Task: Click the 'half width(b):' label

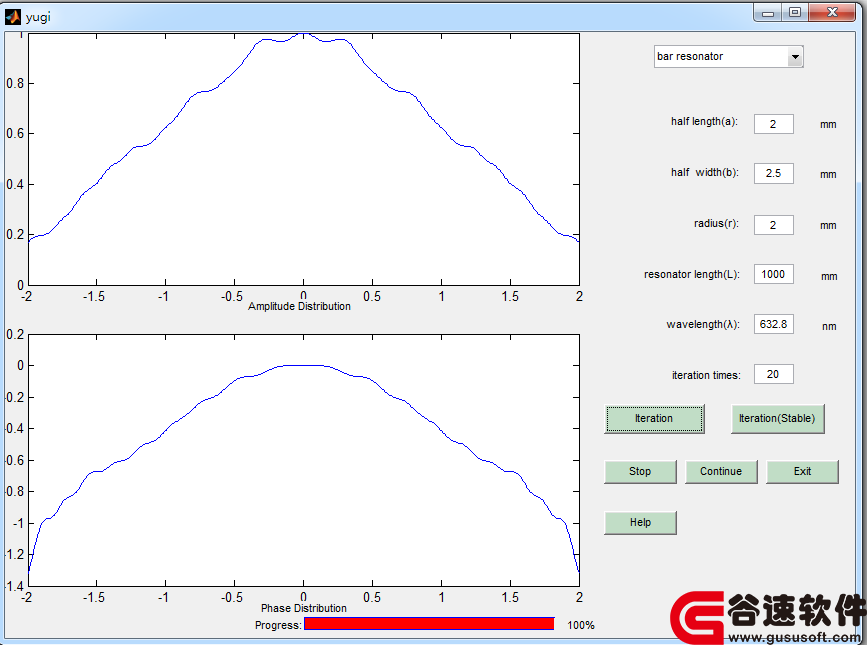Action: point(704,172)
